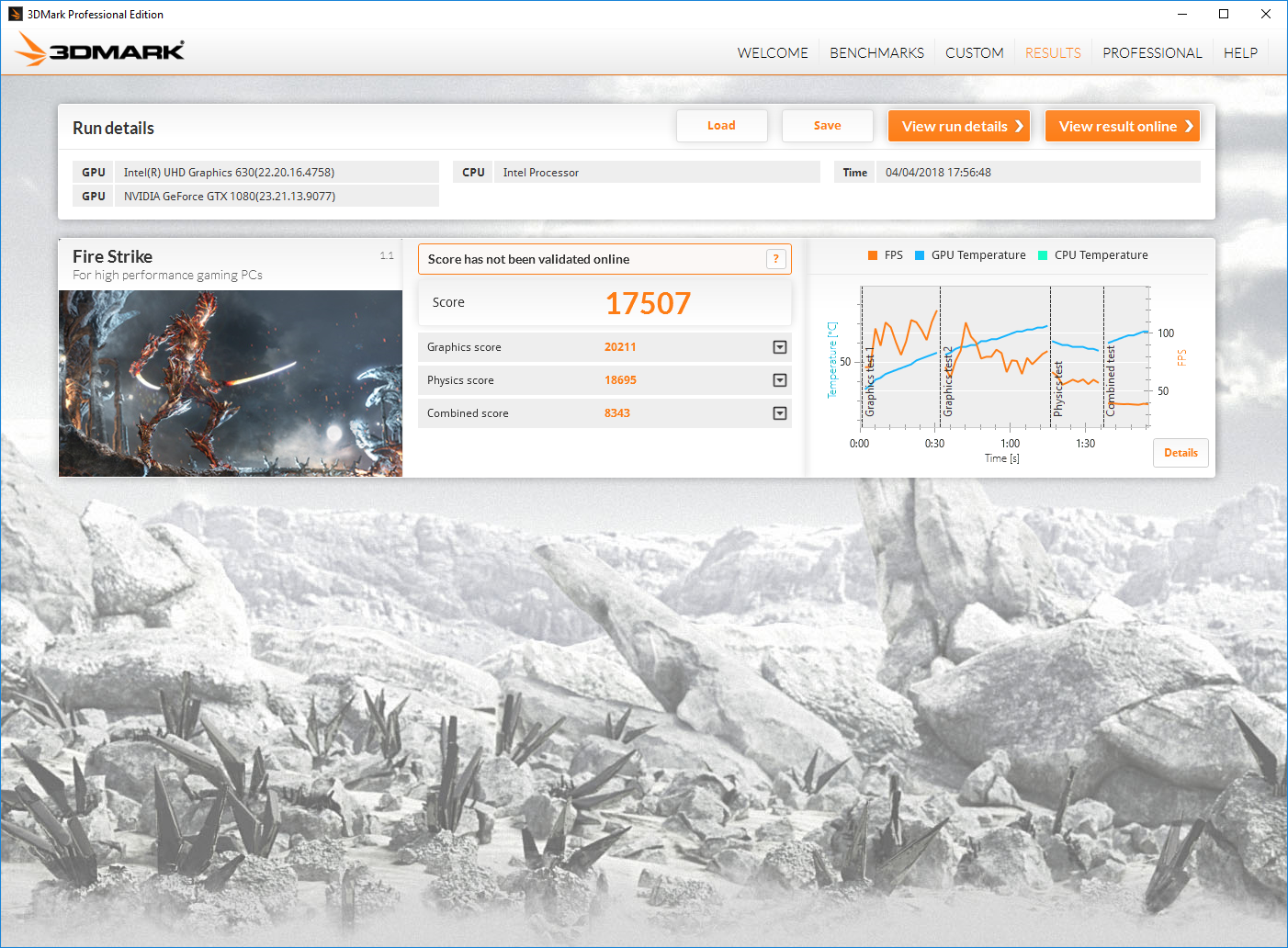Click the Fire Strike preview thumbnail
The height and width of the screenshot is (948, 1288).
(x=231, y=383)
